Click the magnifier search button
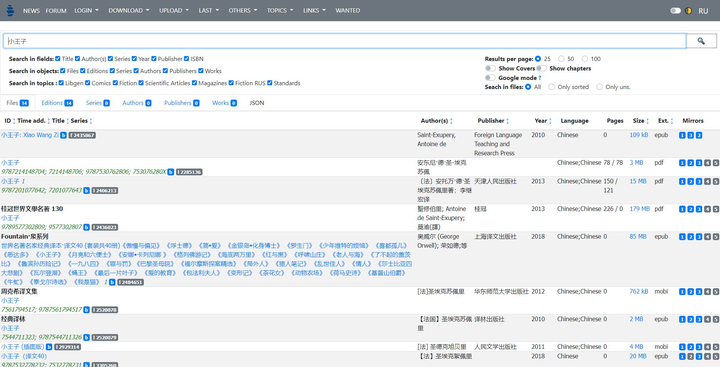This screenshot has width=720, height=367. [x=701, y=41]
